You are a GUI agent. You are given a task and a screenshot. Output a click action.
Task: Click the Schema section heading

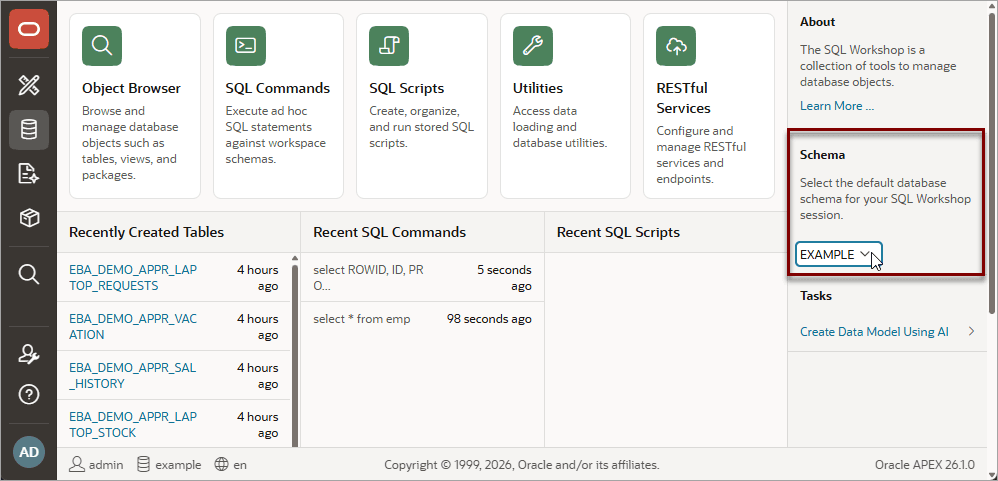[822, 155]
